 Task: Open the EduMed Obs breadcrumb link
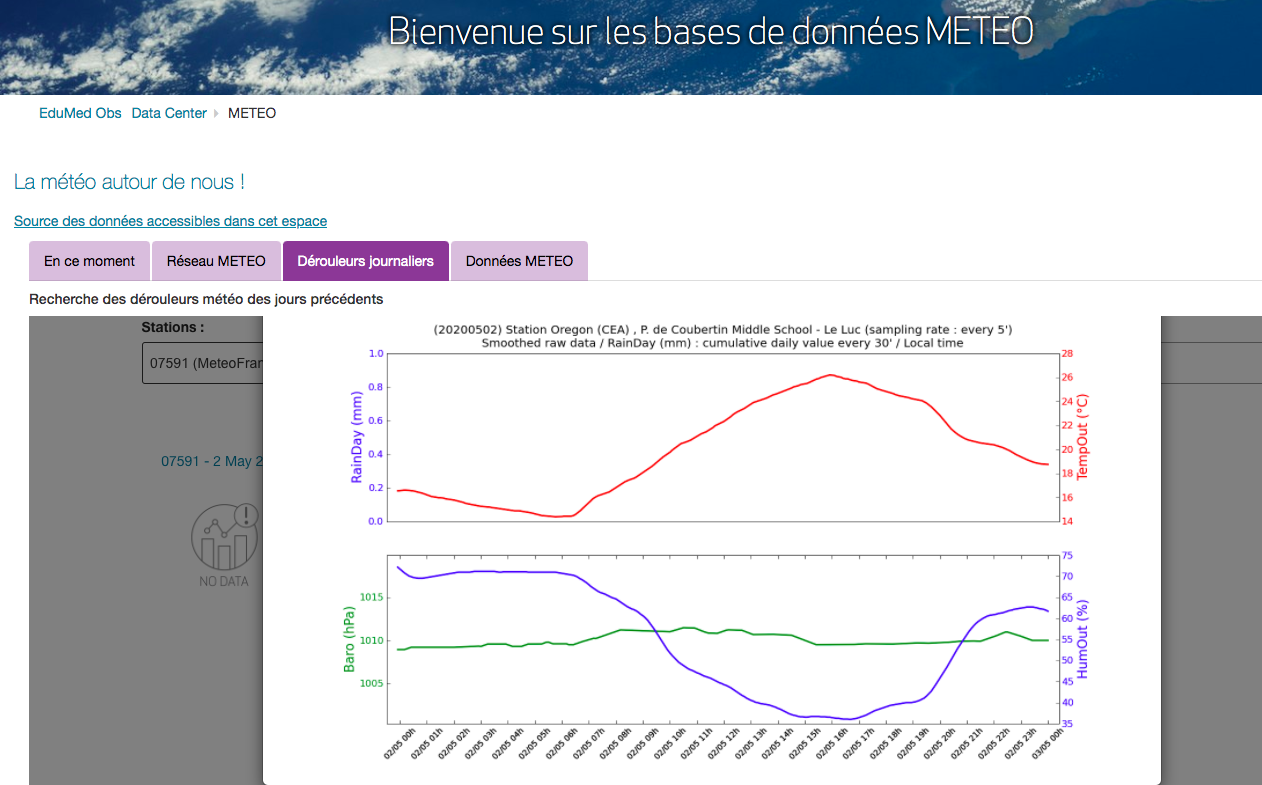pyautogui.click(x=80, y=113)
